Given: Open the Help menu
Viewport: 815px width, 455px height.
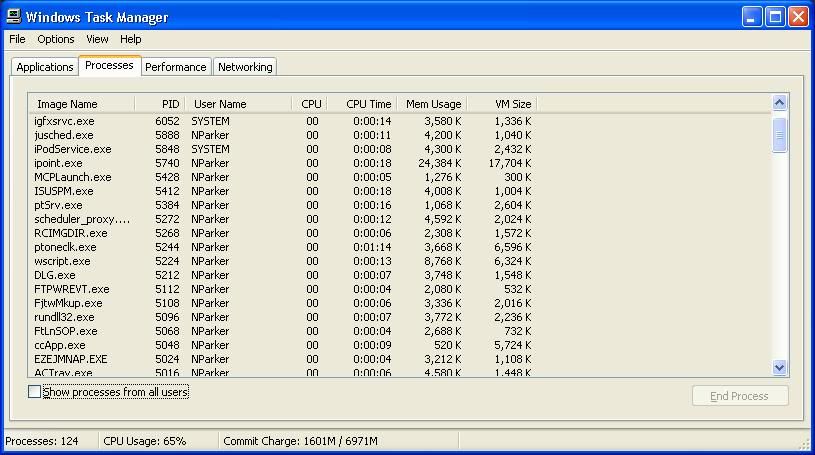Looking at the screenshot, I should click(130, 39).
